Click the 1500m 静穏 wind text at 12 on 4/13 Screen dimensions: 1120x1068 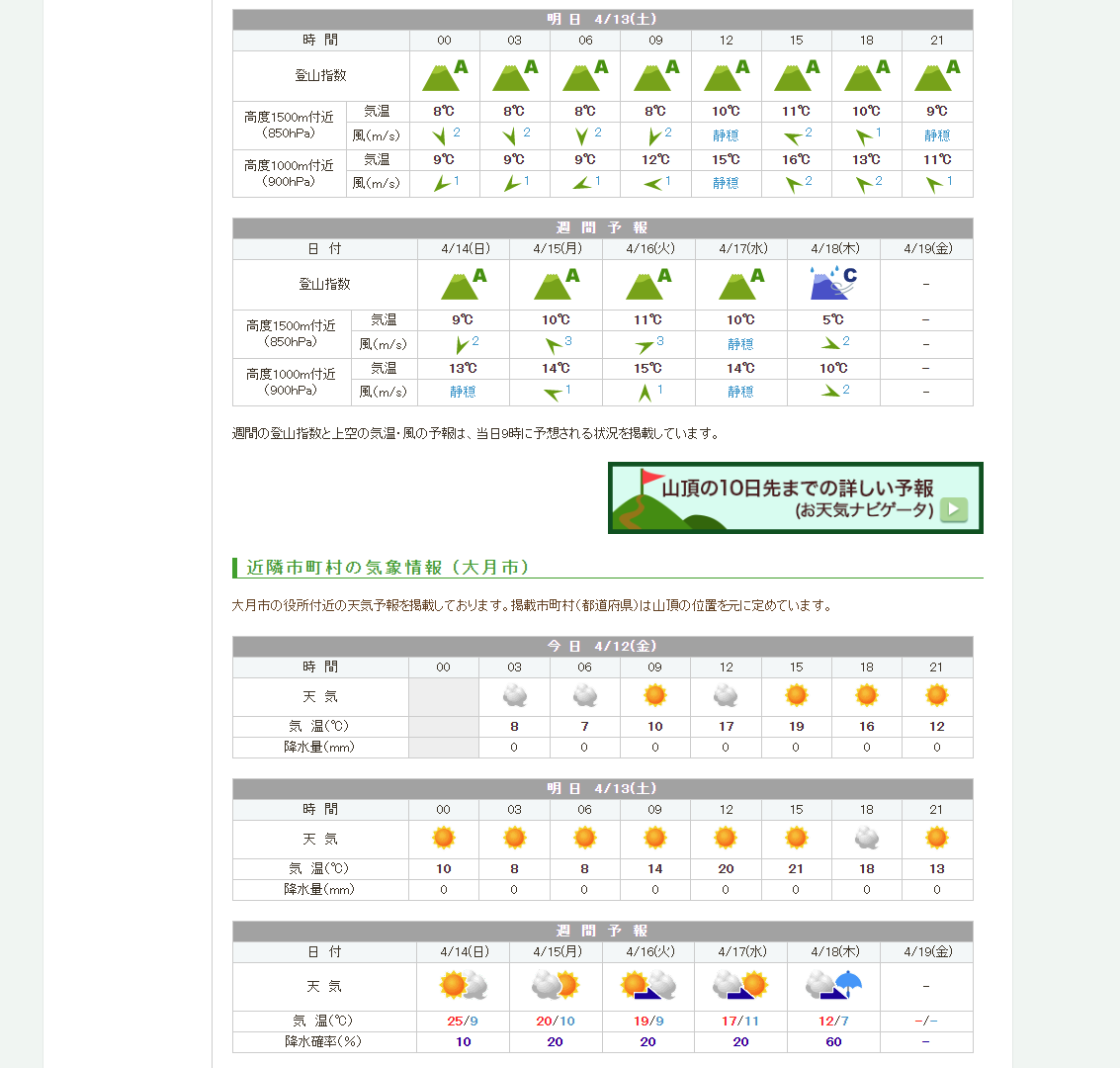726,135
